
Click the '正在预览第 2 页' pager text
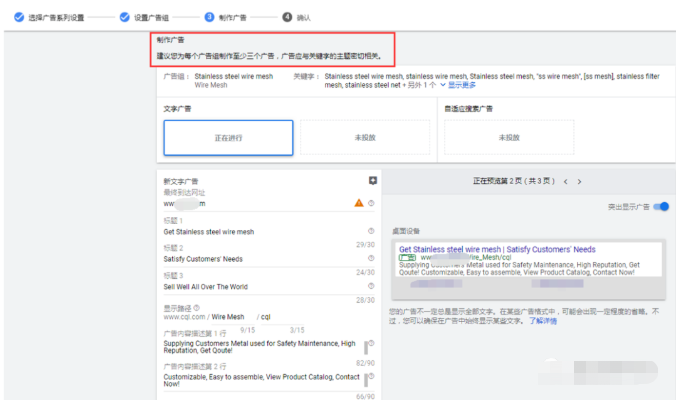514,181
